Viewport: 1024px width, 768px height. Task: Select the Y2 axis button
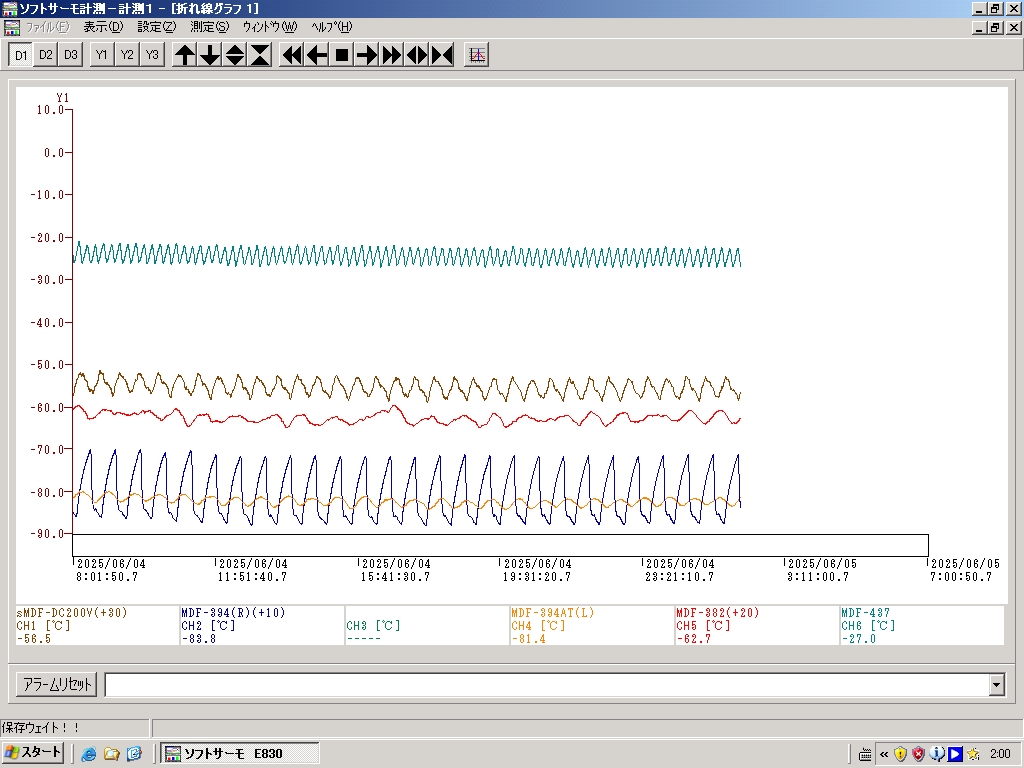(127, 55)
